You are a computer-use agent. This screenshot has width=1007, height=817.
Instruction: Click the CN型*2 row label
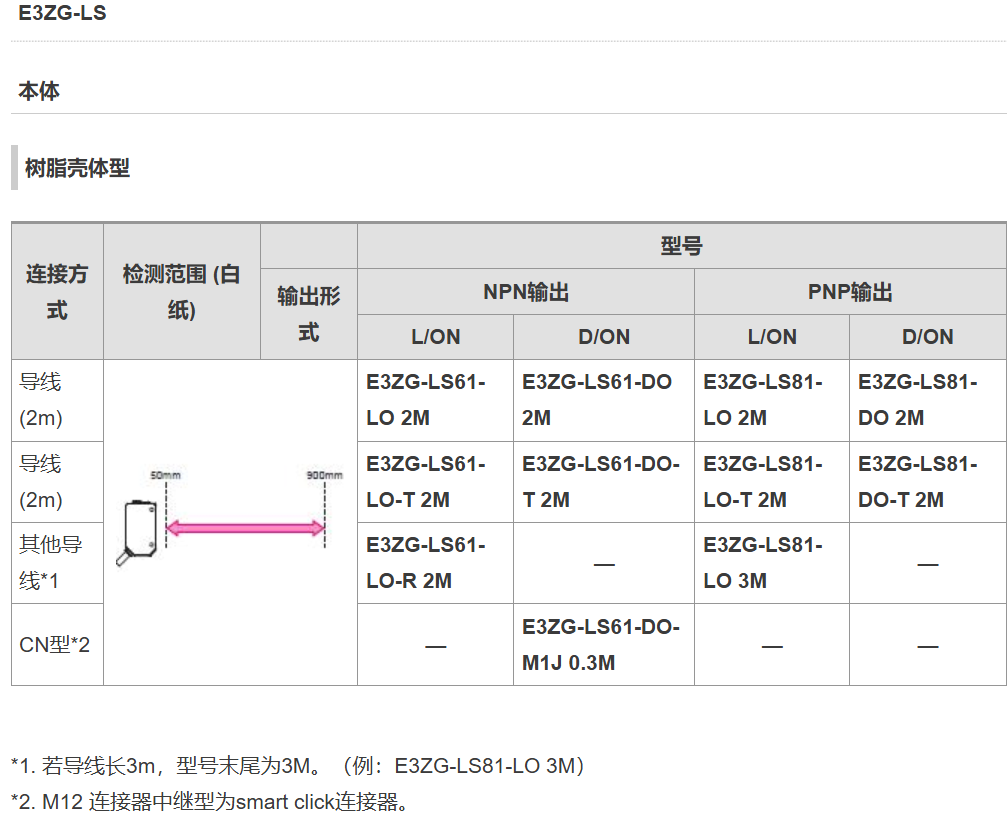(x=55, y=645)
